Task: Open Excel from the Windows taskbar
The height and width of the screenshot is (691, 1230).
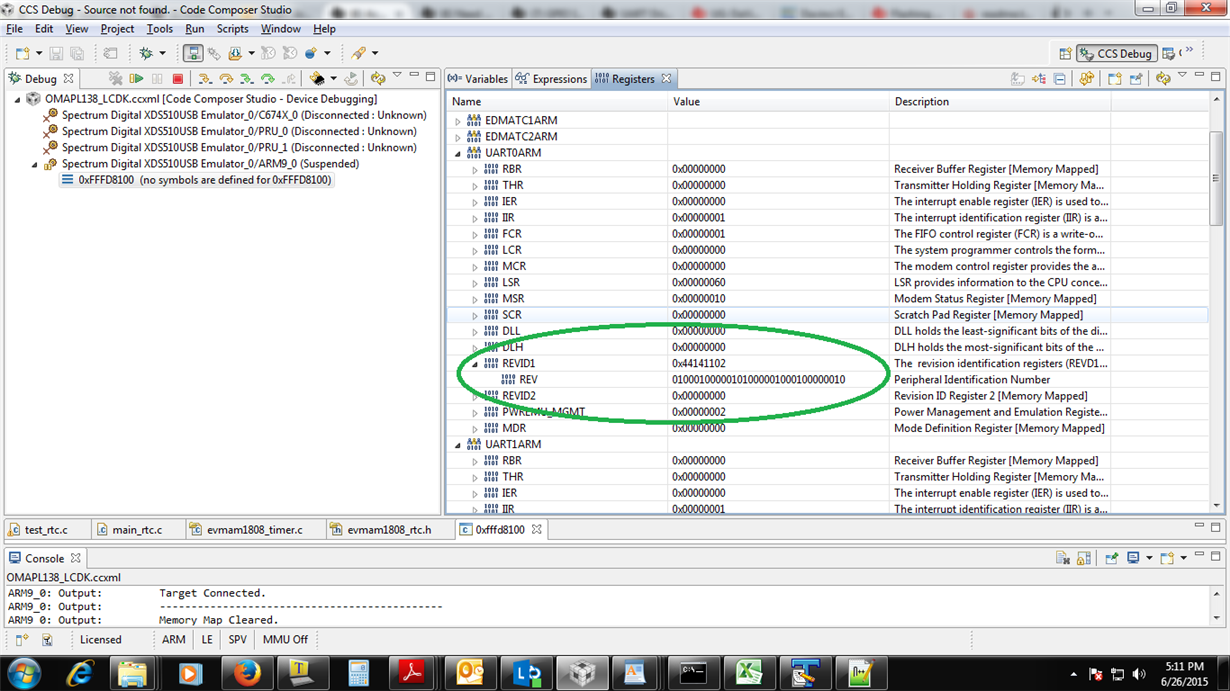Action: (750, 673)
